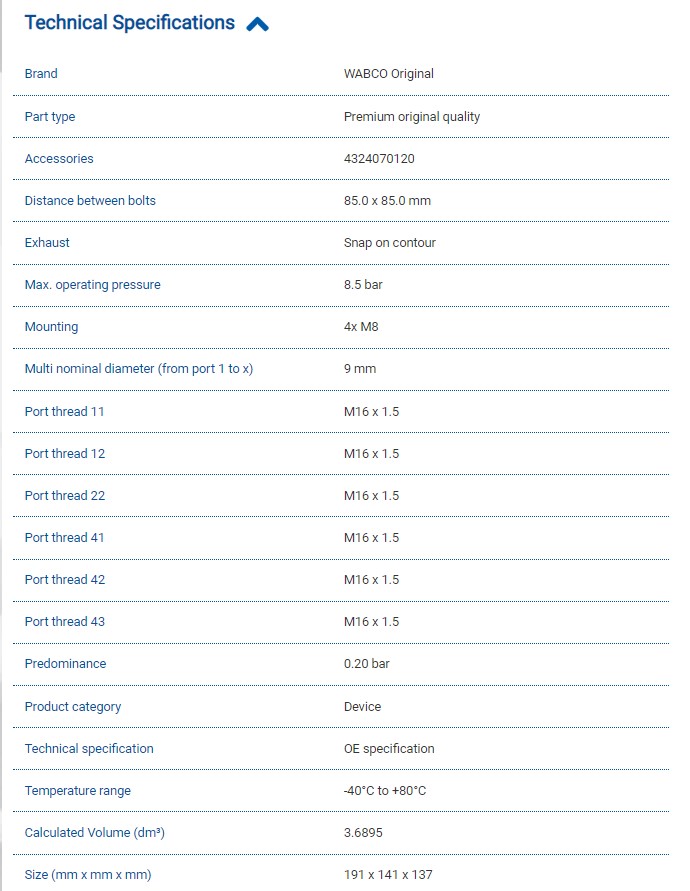Select the OE specification value
The image size is (690, 891).
point(389,749)
